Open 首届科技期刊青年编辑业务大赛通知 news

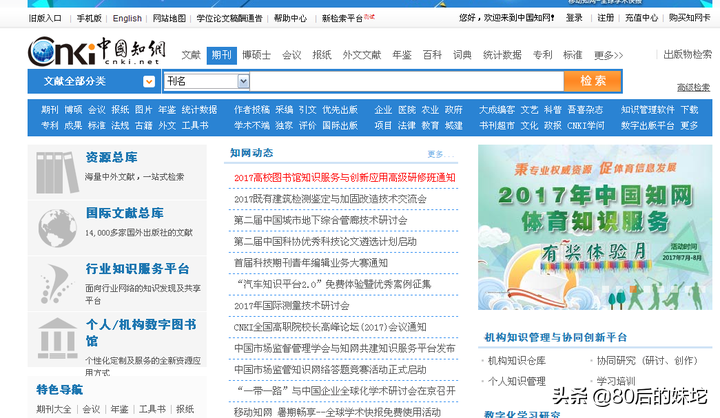click(x=311, y=263)
